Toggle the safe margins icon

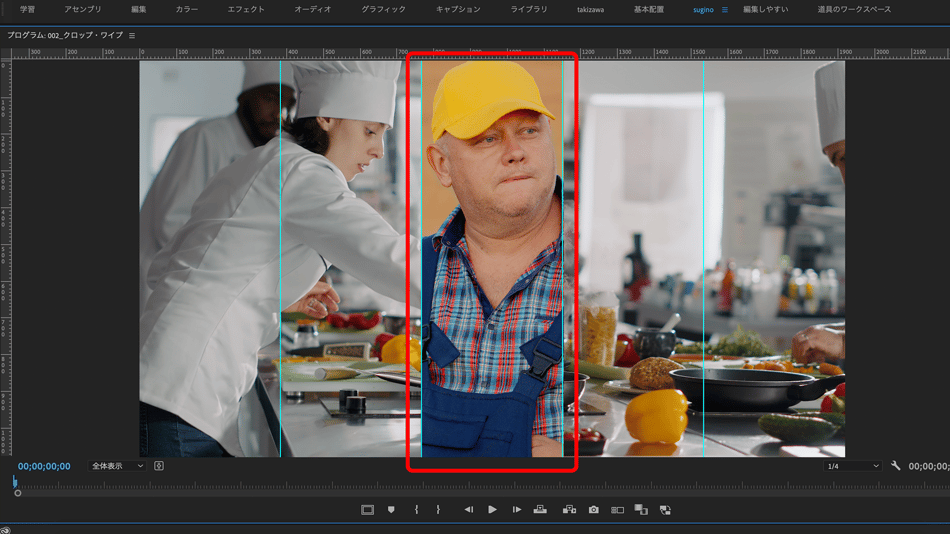tap(367, 510)
